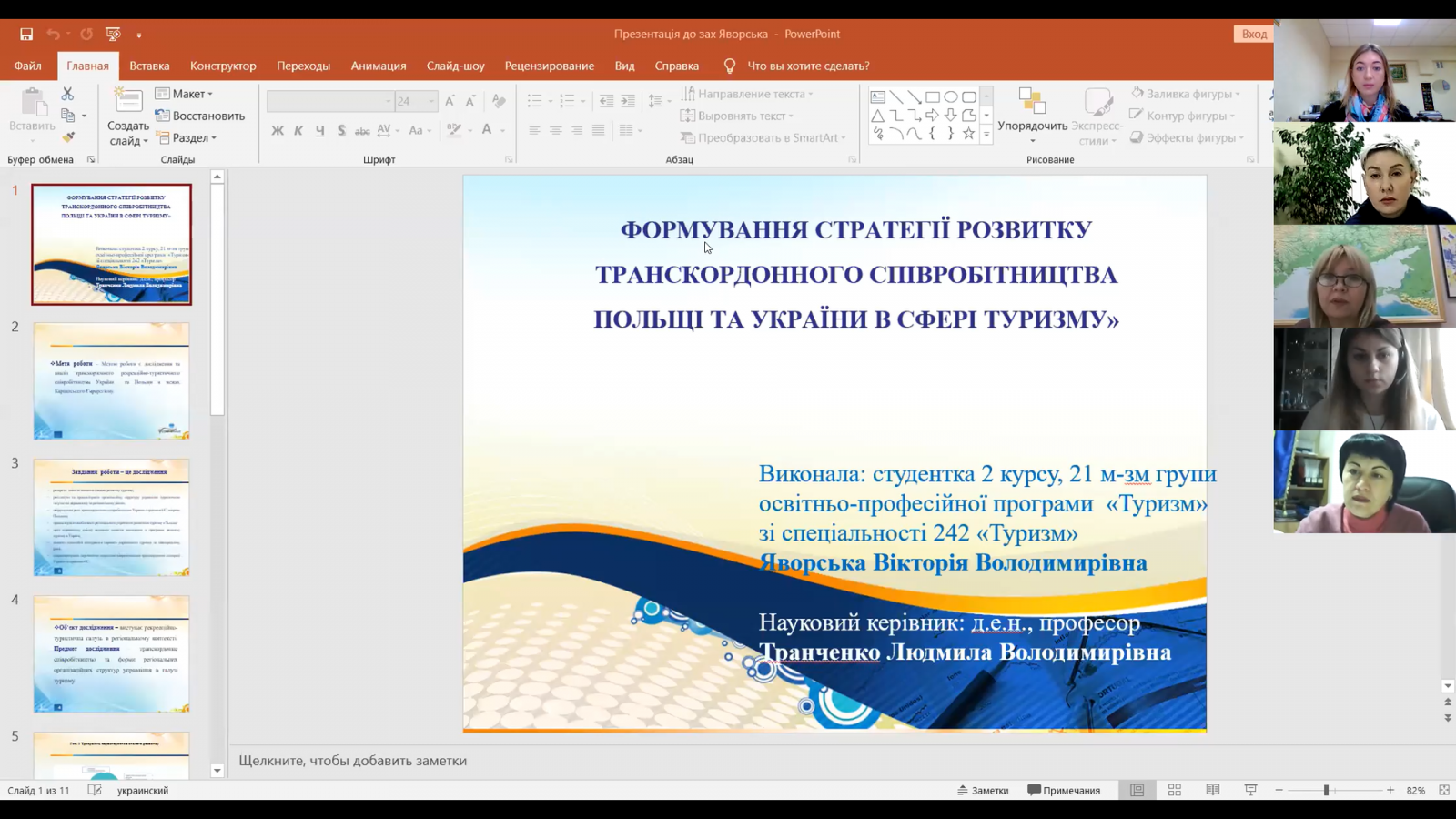Click lightbulb Tell me icon
The image size is (1456, 819).
coord(729,66)
